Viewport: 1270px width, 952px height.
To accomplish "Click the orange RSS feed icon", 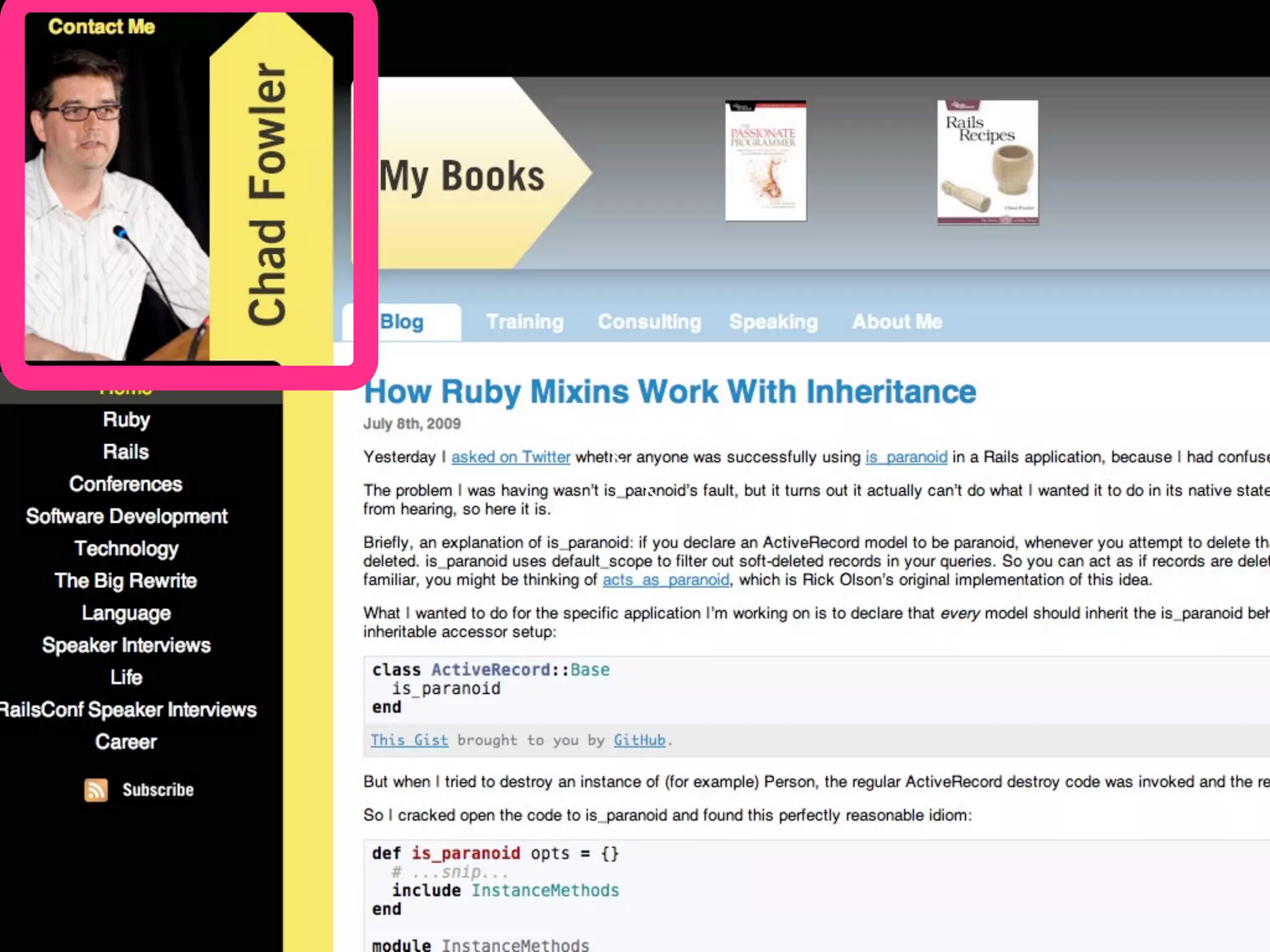I will click(x=95, y=790).
